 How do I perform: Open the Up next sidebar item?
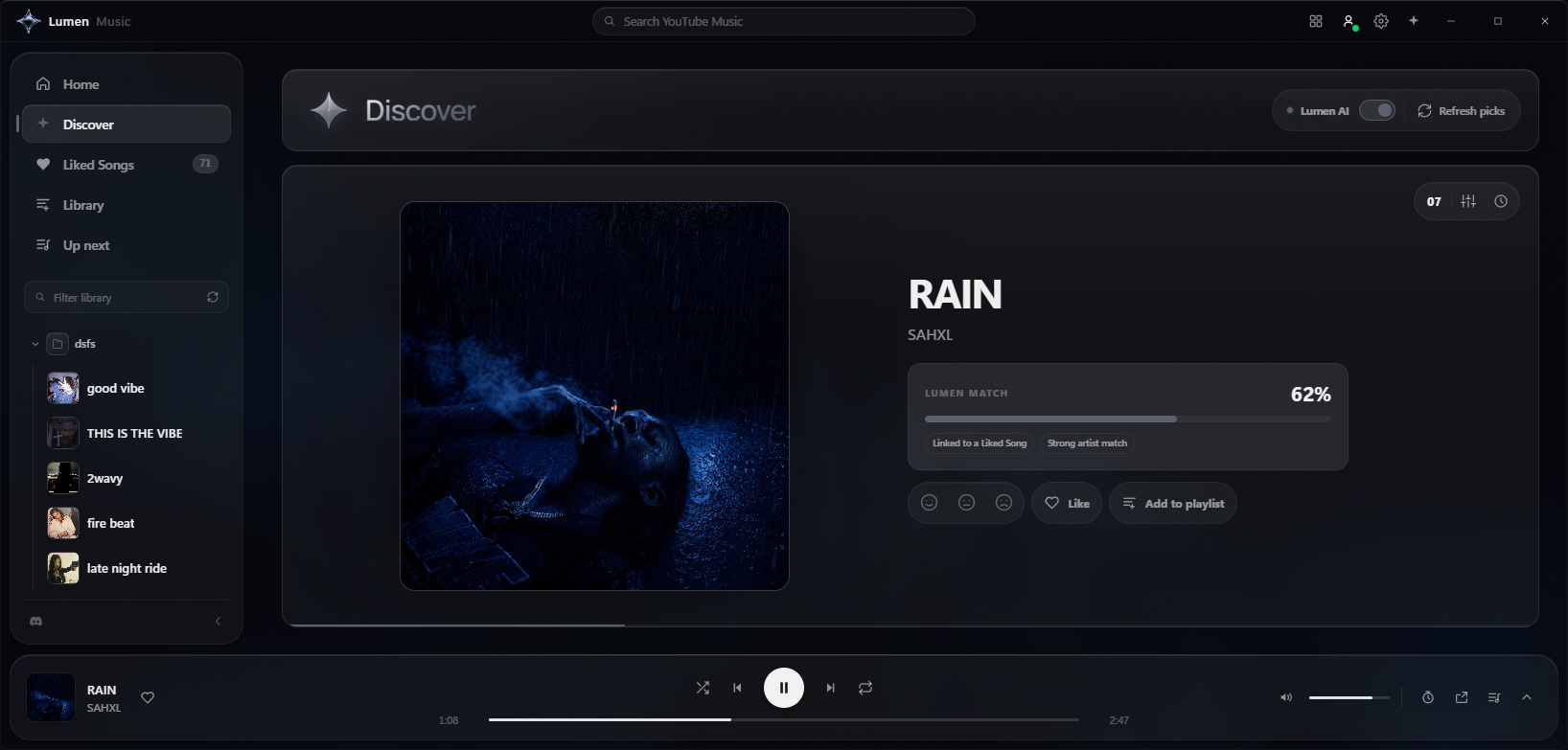[127, 245]
